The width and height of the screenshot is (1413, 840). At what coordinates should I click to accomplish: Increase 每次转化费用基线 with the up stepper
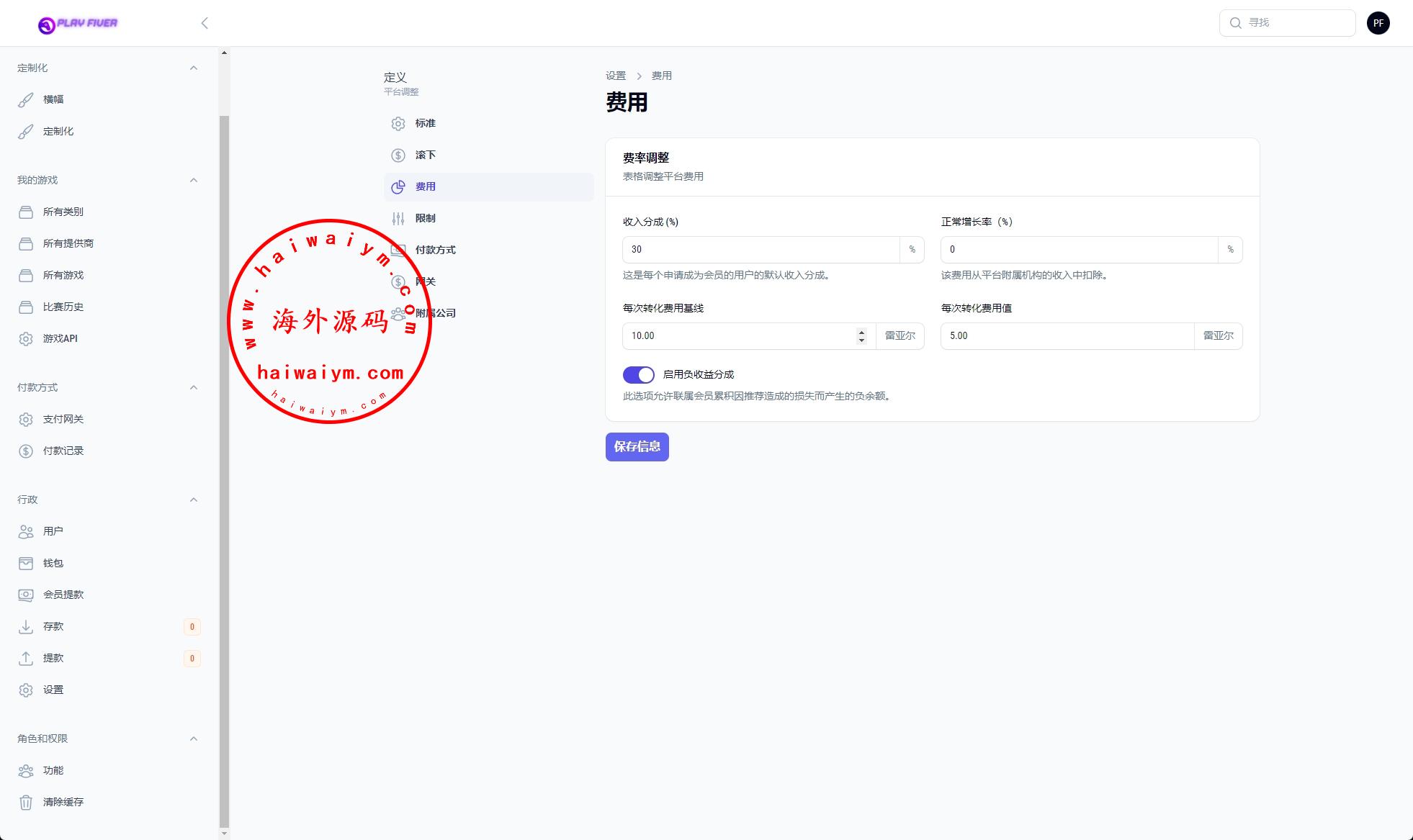tap(861, 332)
